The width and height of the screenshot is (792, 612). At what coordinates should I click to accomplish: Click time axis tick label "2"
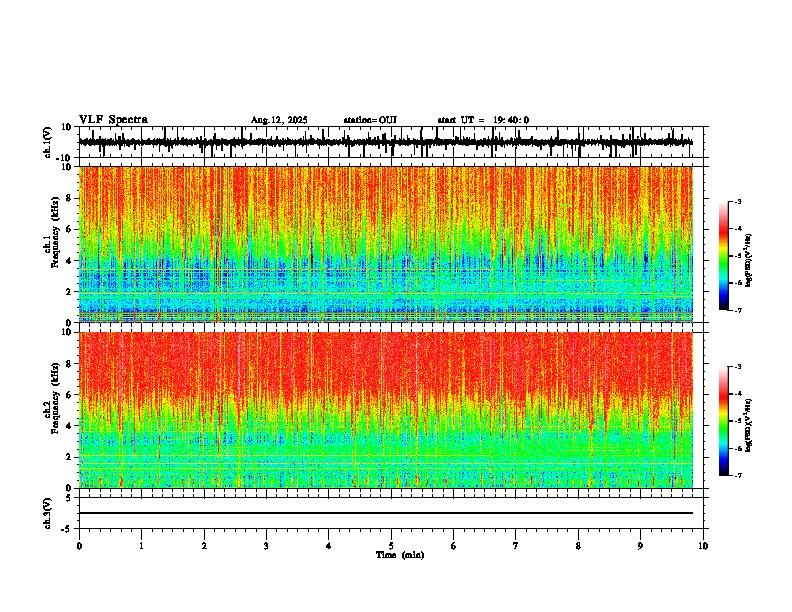[x=204, y=546]
